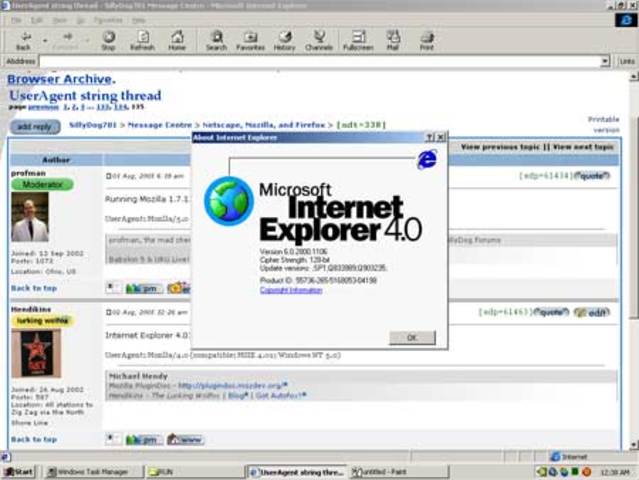Click the page scrollbar down arrow
The image size is (639, 480).
[x=633, y=445]
